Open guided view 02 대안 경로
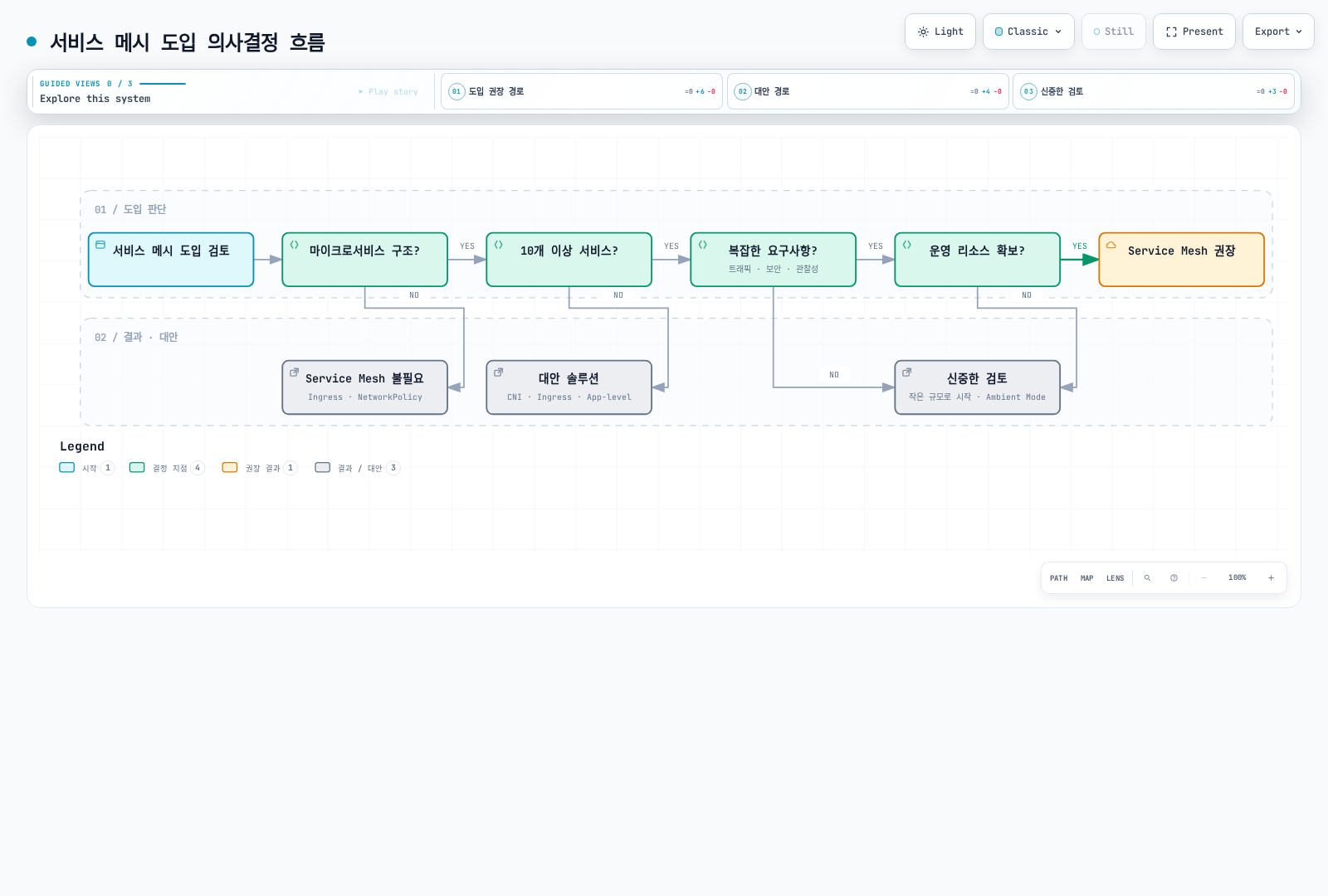This screenshot has width=1328, height=896. (x=868, y=91)
